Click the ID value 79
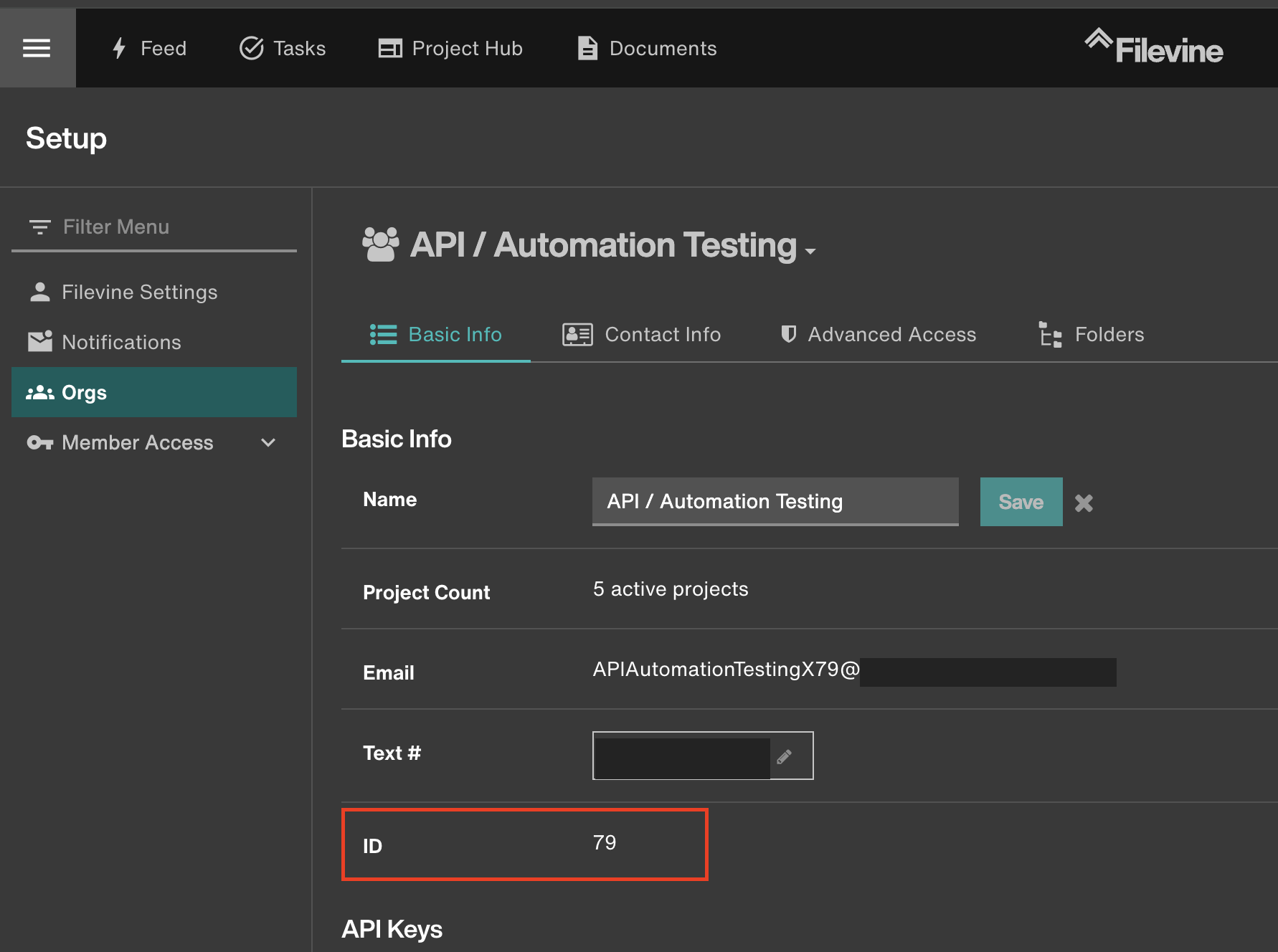1278x952 pixels. (x=605, y=843)
